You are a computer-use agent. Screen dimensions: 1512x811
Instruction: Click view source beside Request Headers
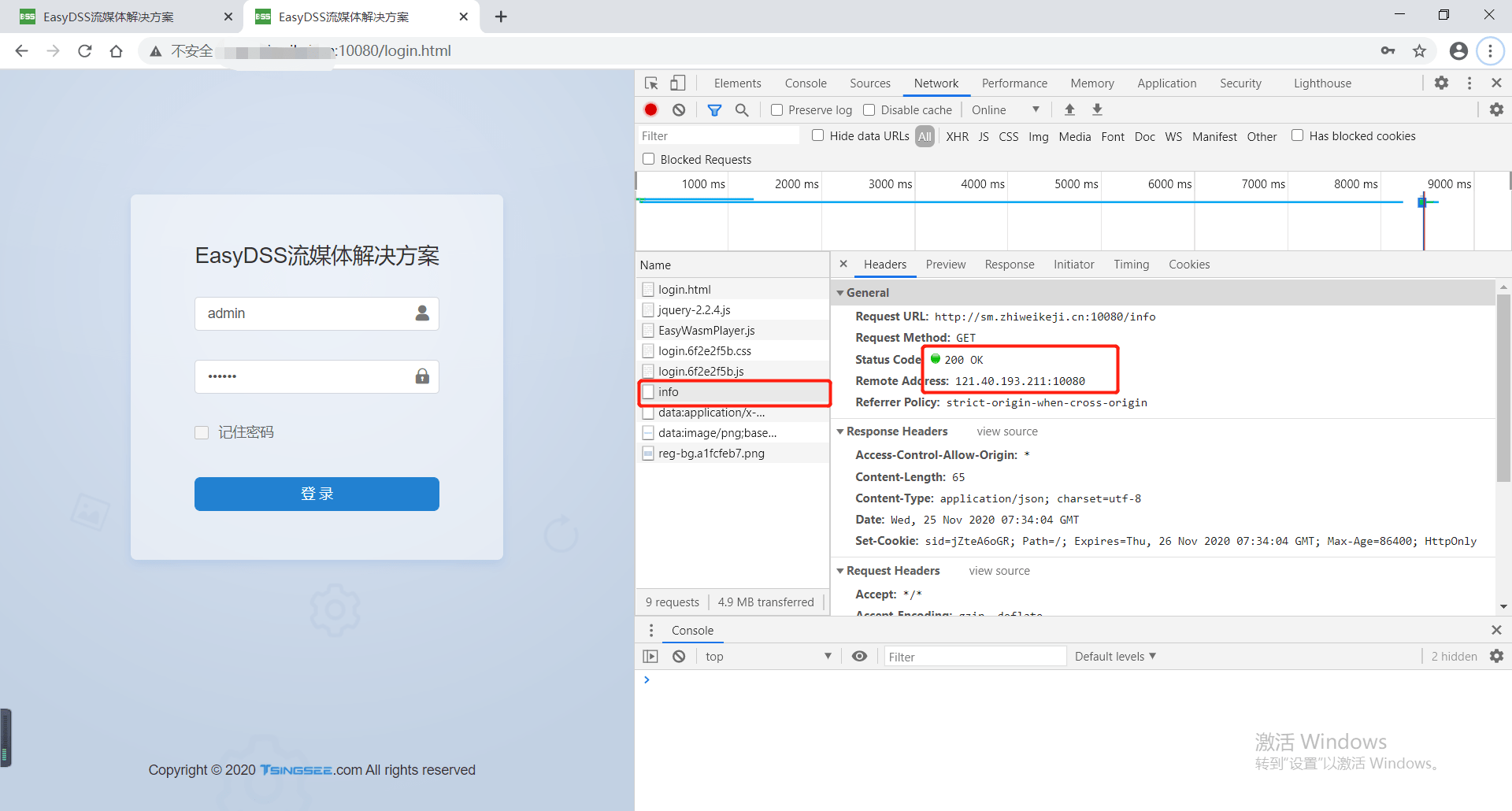pos(999,571)
